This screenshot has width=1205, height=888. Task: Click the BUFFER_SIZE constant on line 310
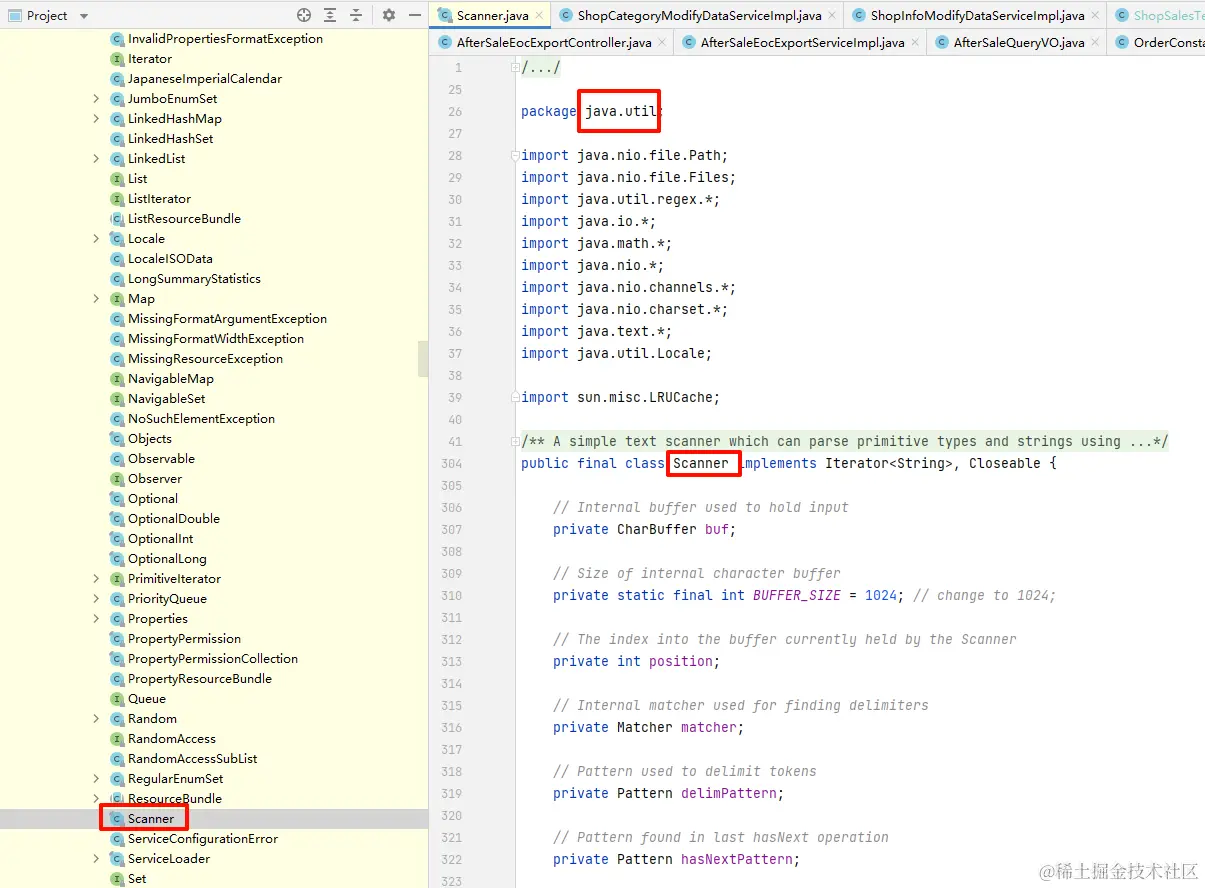[797, 595]
